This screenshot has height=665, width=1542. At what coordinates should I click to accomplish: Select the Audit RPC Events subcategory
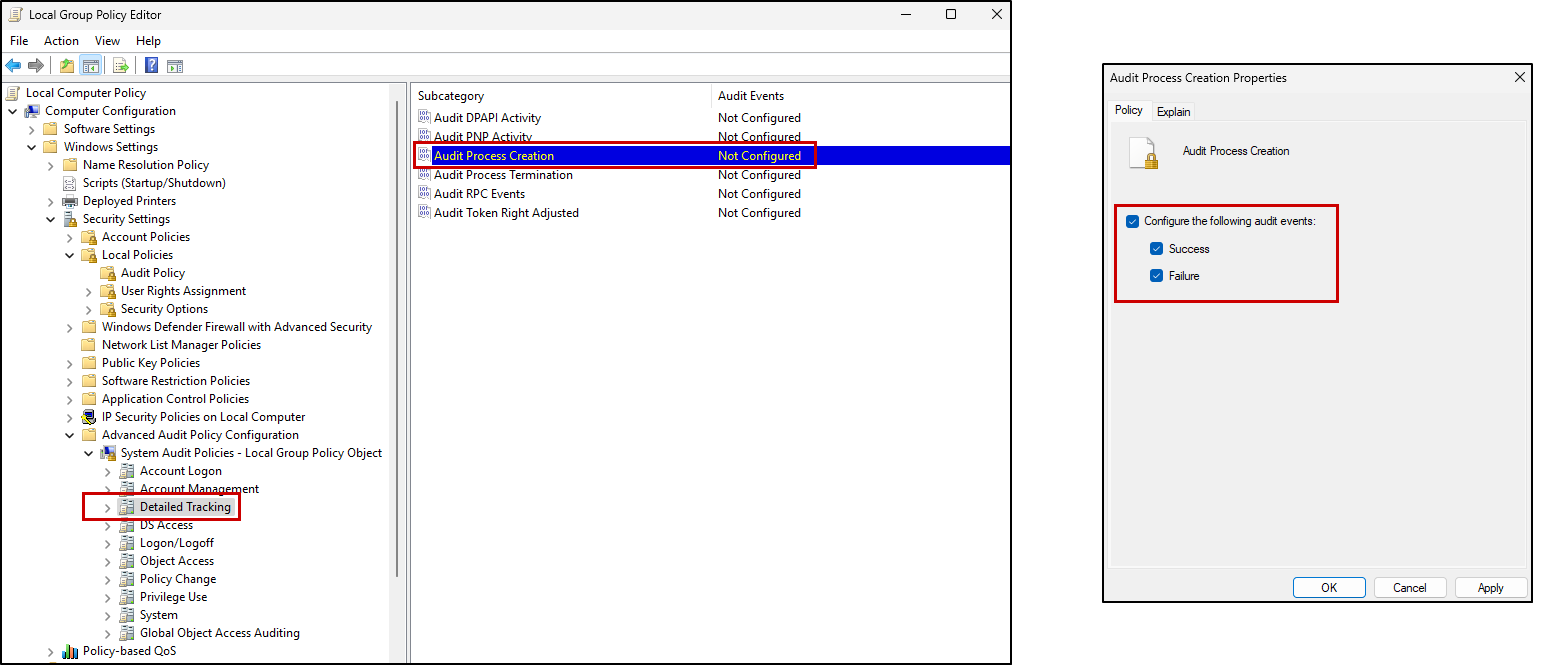tap(481, 193)
